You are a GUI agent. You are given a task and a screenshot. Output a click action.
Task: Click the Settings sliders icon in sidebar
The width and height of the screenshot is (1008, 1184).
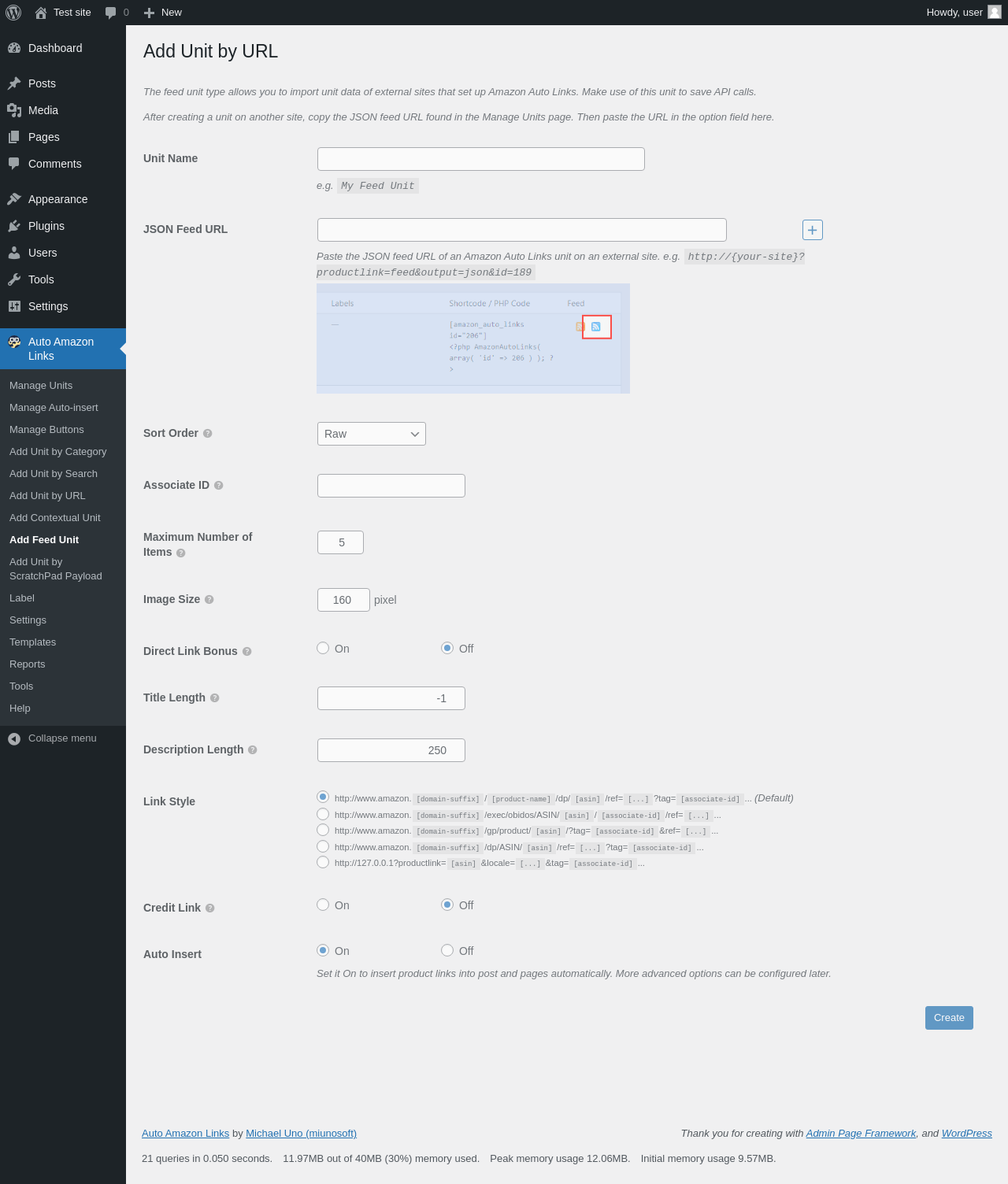pos(14,306)
